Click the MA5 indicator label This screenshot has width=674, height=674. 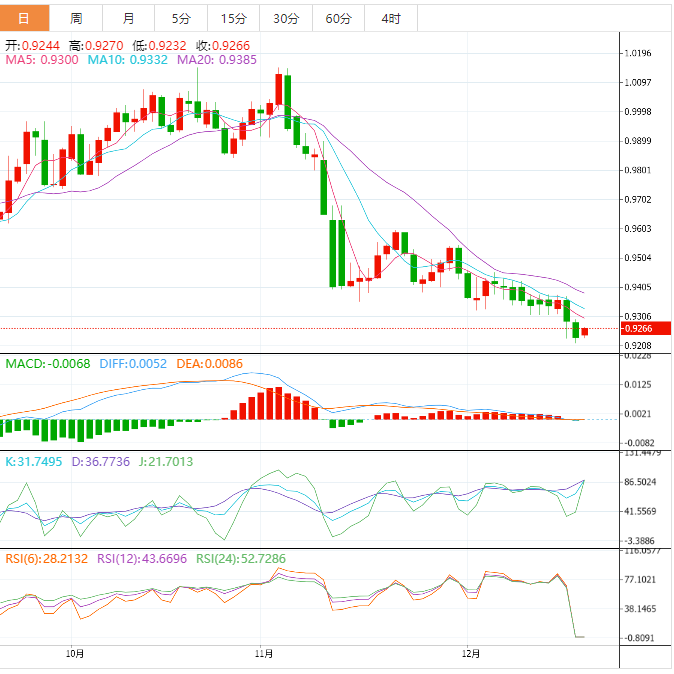coord(42,60)
